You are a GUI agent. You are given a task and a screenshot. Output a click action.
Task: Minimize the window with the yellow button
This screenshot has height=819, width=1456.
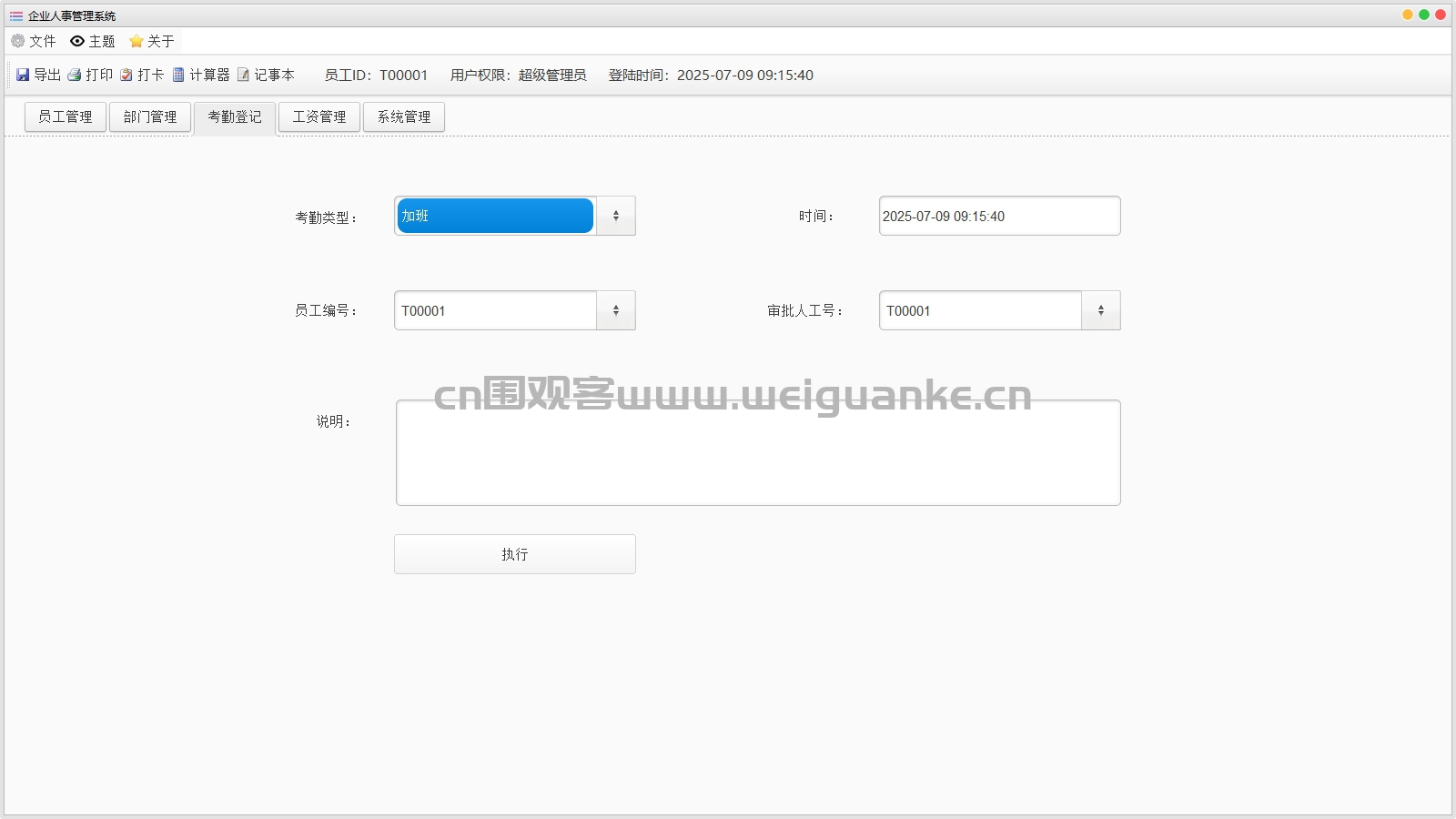point(1408,15)
